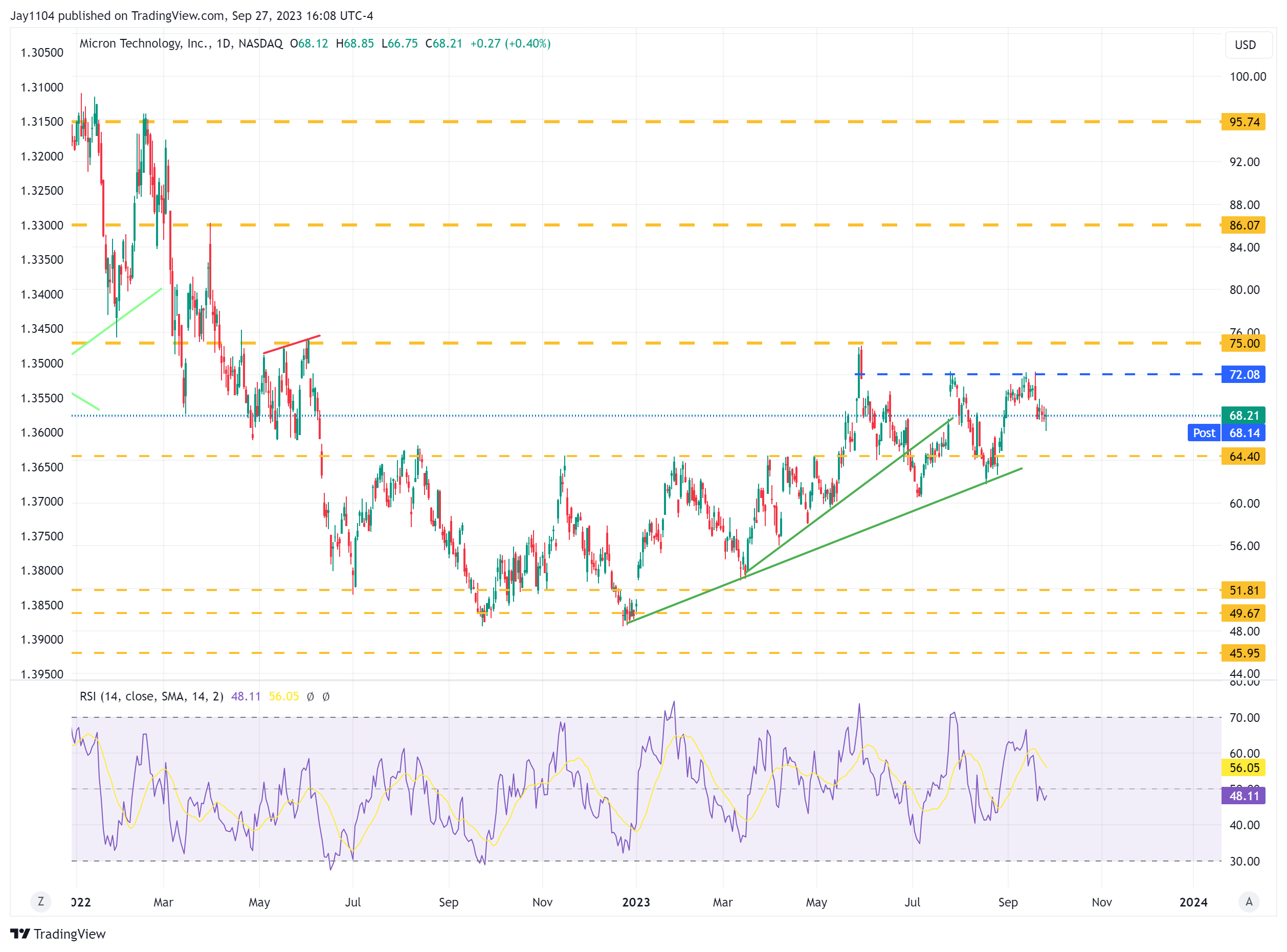1287x952 pixels.
Task: Click the 68.14 post-market price label
Action: (1243, 433)
